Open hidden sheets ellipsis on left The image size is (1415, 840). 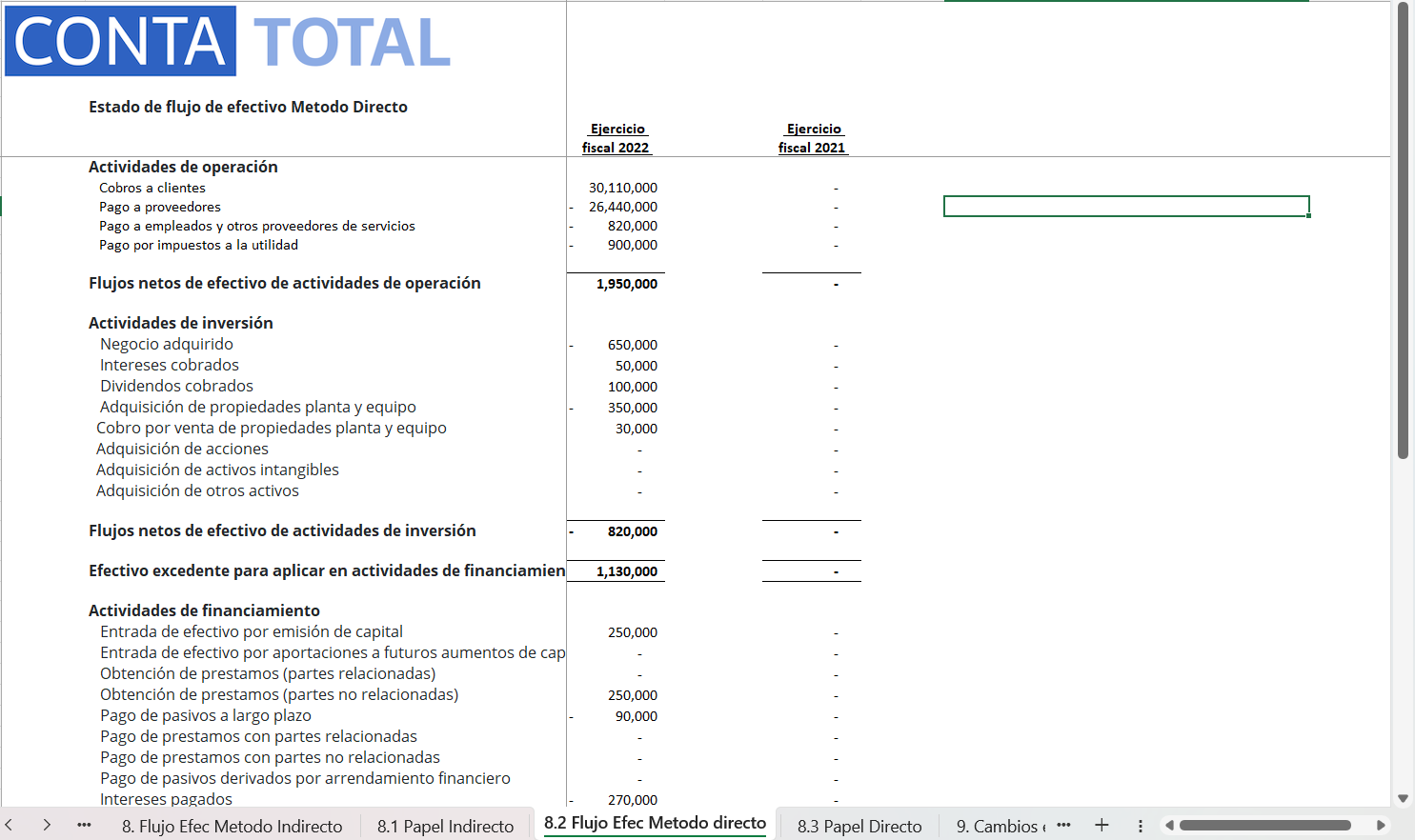84,825
